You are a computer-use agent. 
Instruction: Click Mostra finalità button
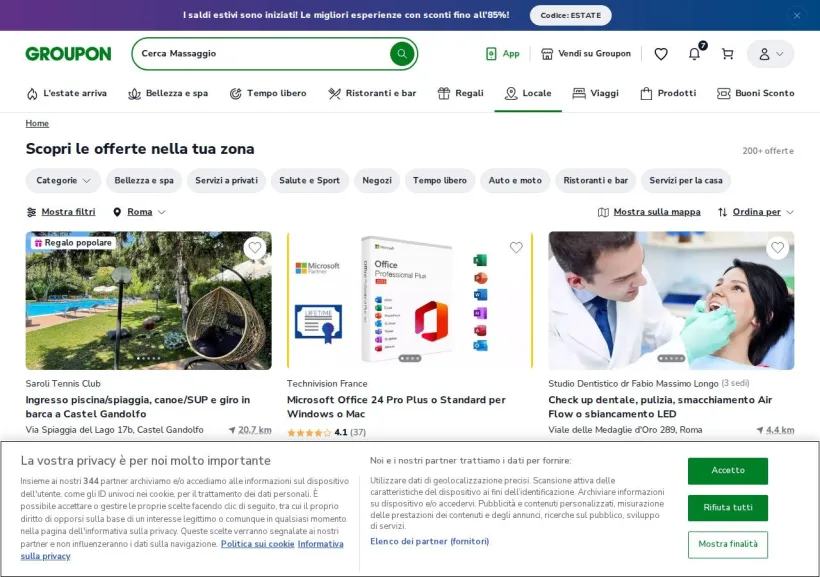click(728, 545)
